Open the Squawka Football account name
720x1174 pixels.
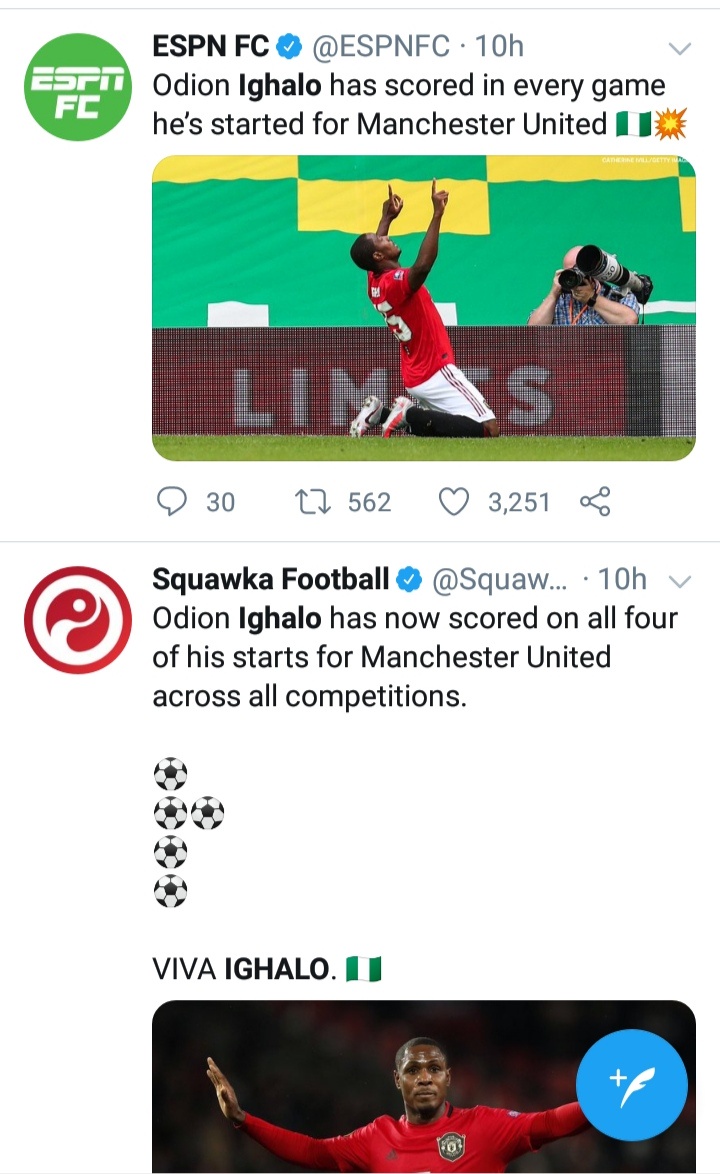point(270,579)
